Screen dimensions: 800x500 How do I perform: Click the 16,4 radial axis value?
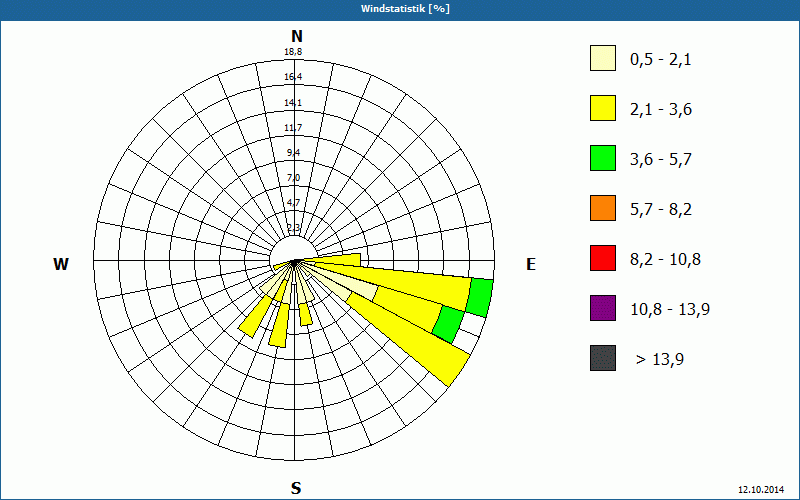click(293, 77)
